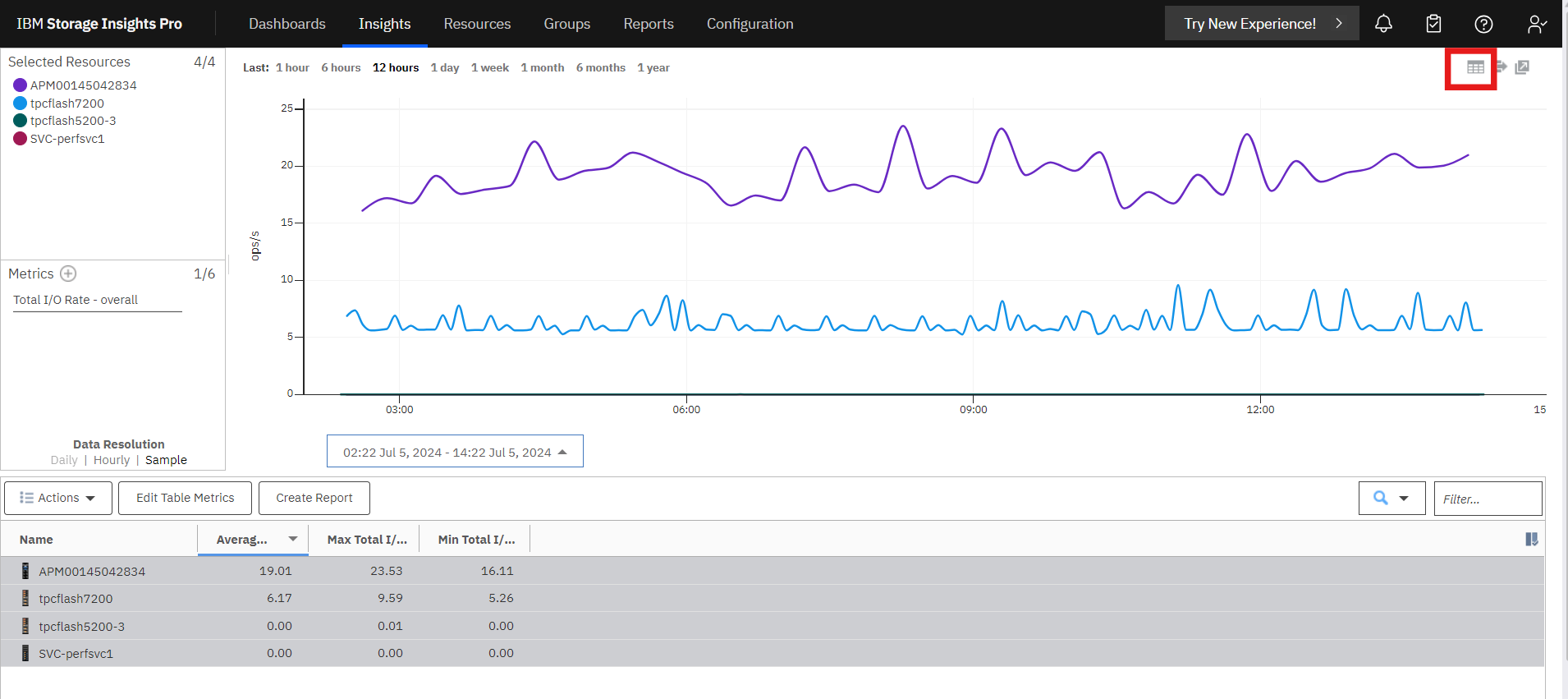Open the clipboard checklist icon in header

(x=1433, y=24)
